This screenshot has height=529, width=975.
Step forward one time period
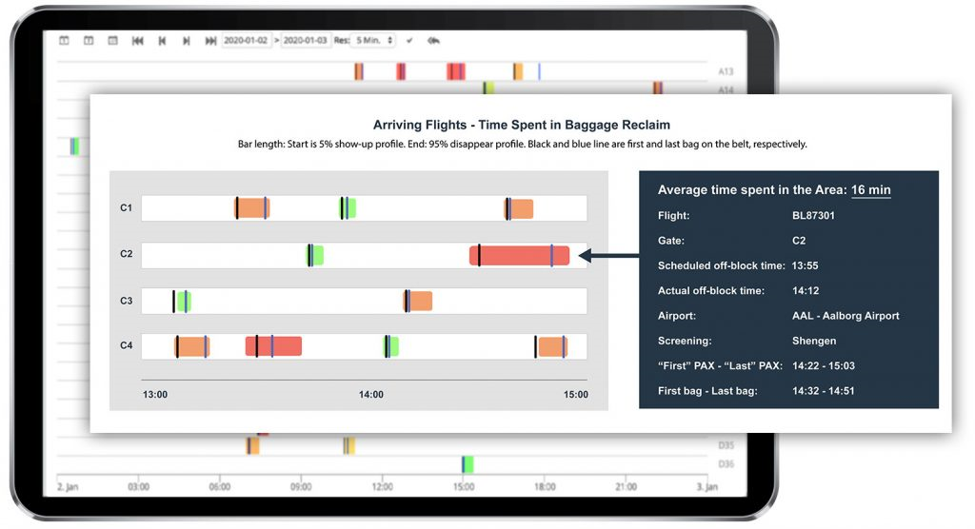coord(186,41)
